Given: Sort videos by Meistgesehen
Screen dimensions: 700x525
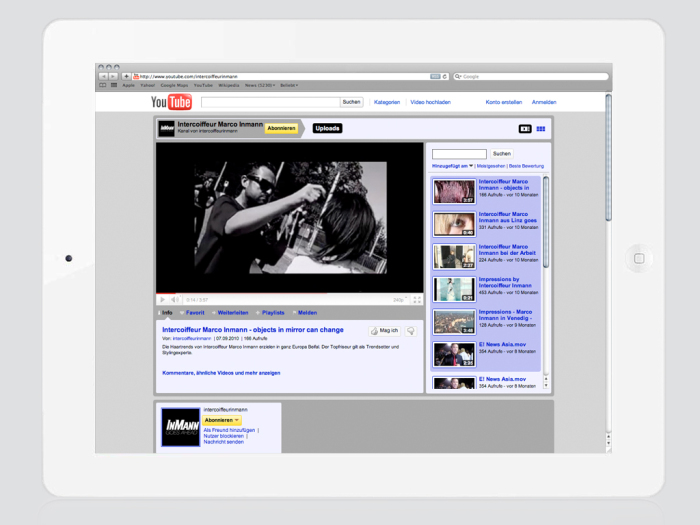Looking at the screenshot, I should (x=491, y=166).
